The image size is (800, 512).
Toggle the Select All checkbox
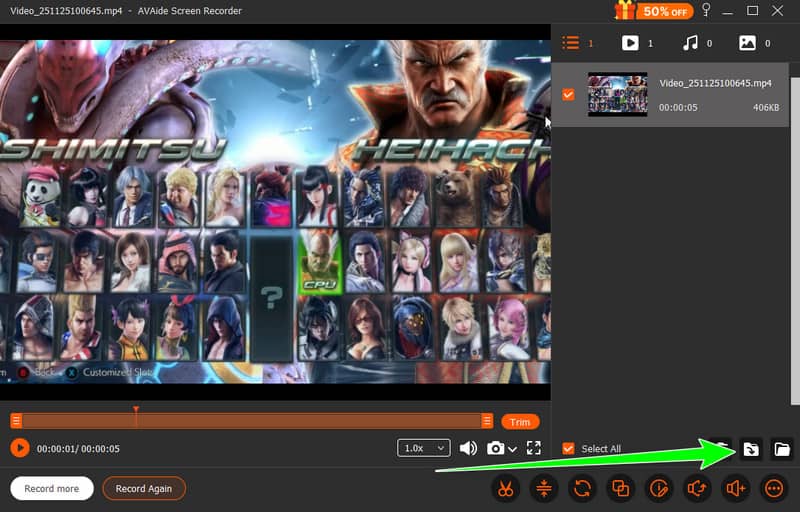tap(568, 449)
